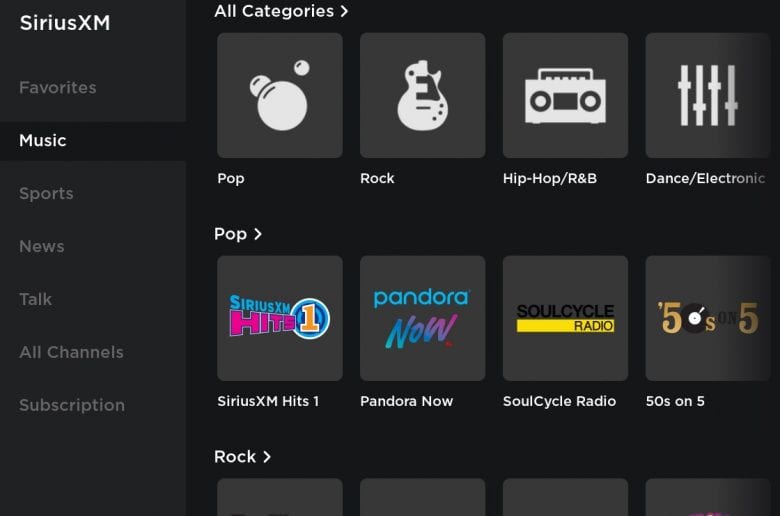Expand the All Categories section
Screen dimensions: 780x516
tap(281, 11)
